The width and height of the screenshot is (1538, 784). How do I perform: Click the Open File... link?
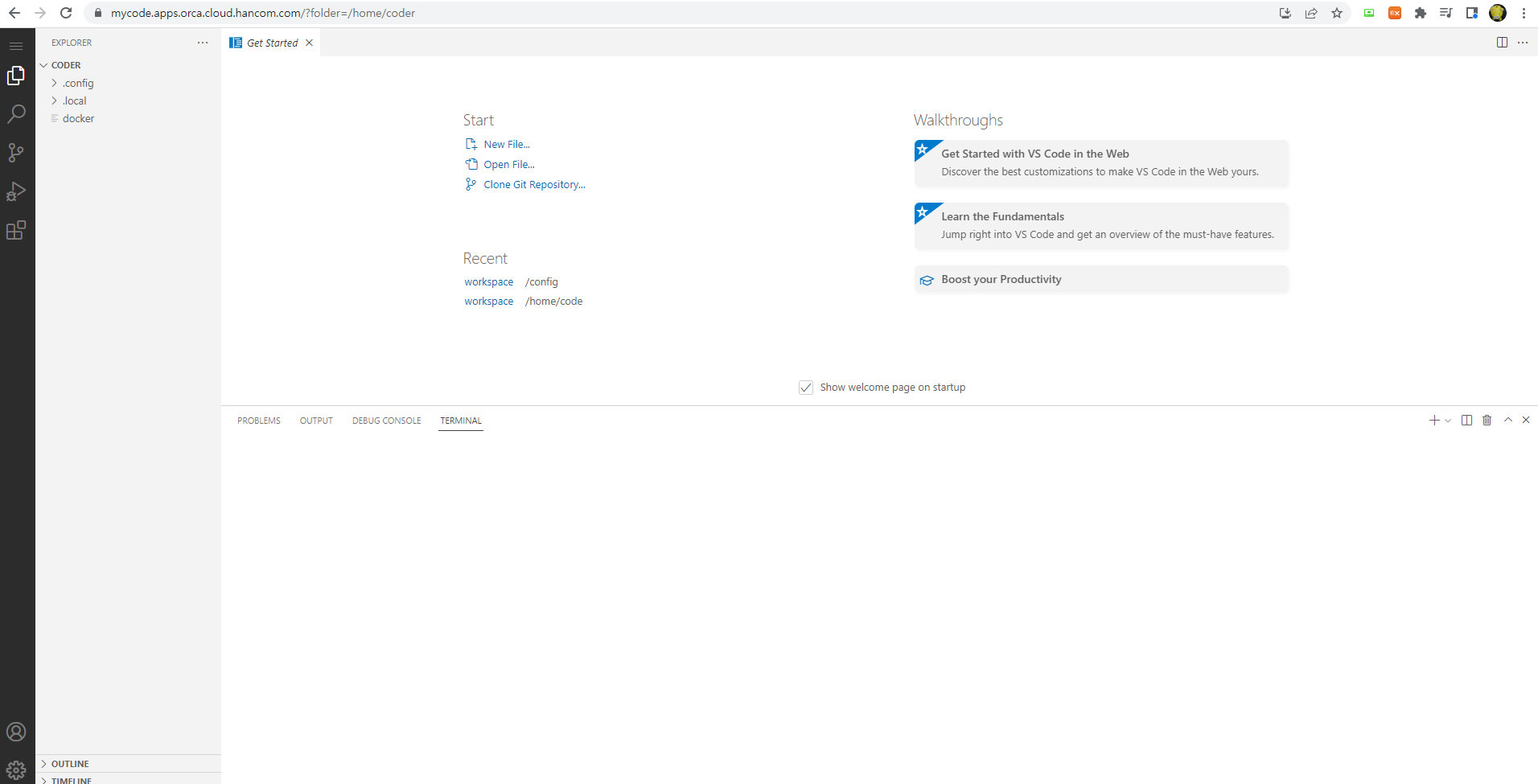(509, 165)
